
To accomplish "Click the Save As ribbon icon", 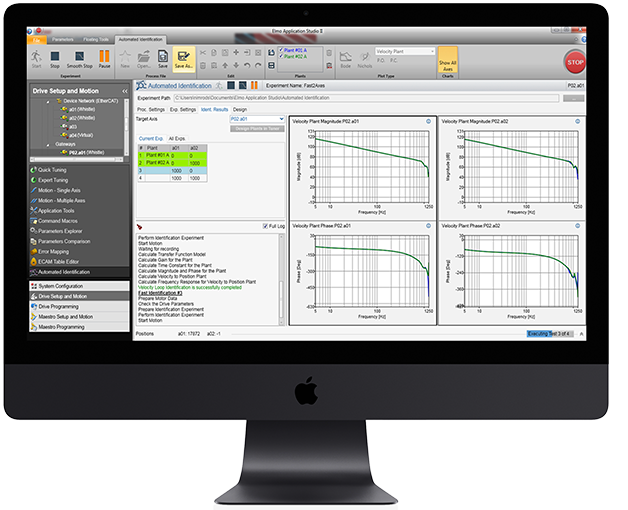I will [x=184, y=59].
